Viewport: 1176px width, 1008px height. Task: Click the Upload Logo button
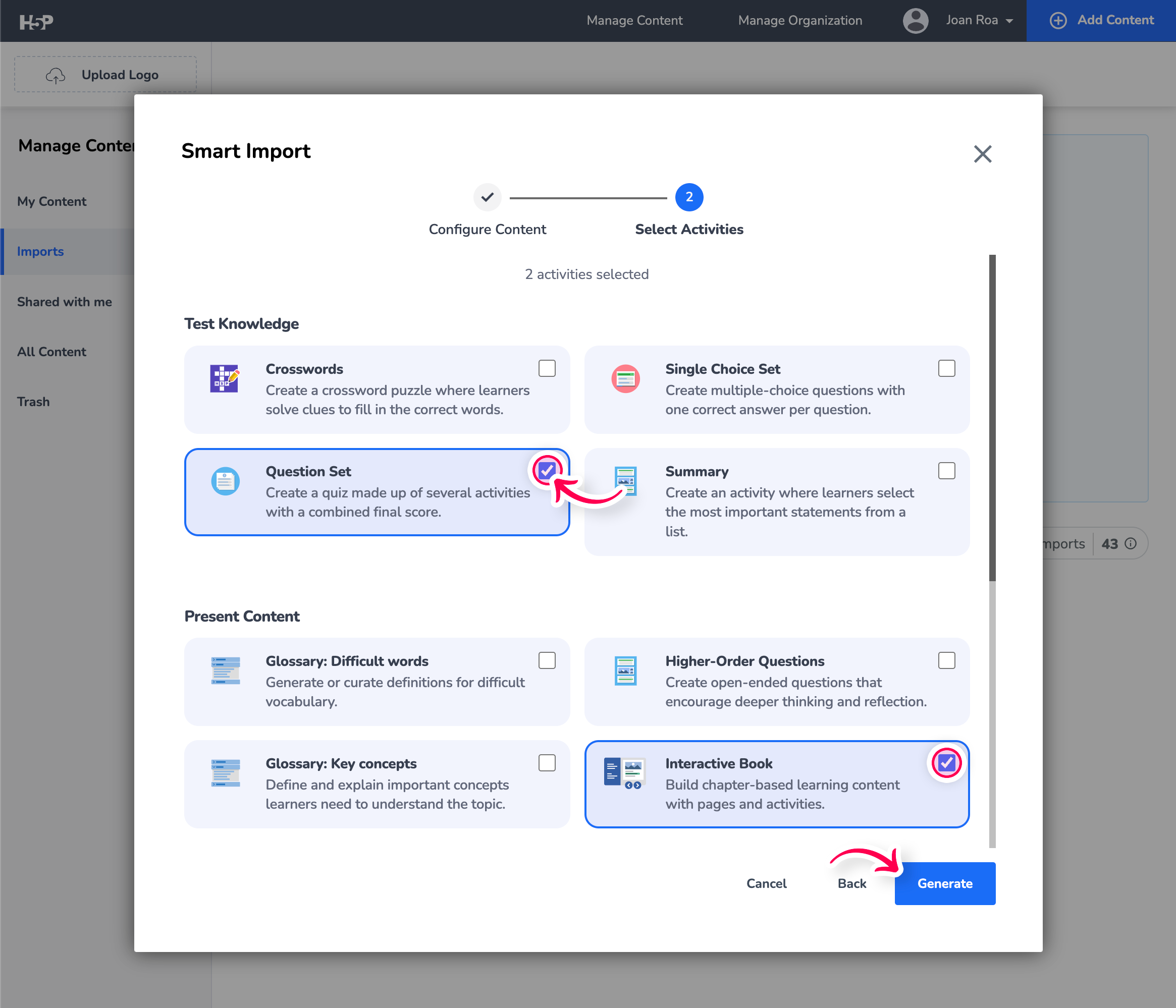[105, 74]
